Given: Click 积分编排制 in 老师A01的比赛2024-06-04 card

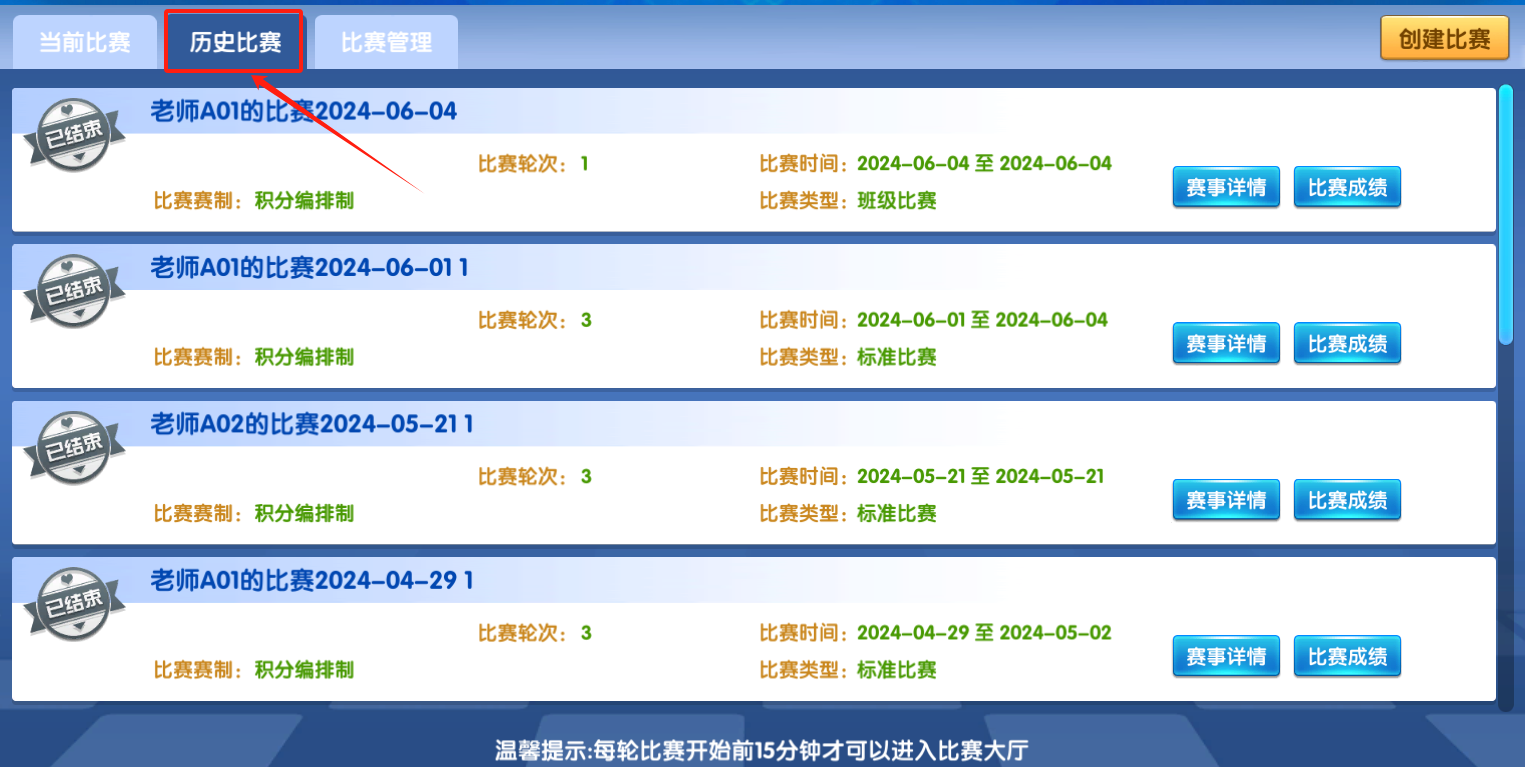Looking at the screenshot, I should click(304, 201).
